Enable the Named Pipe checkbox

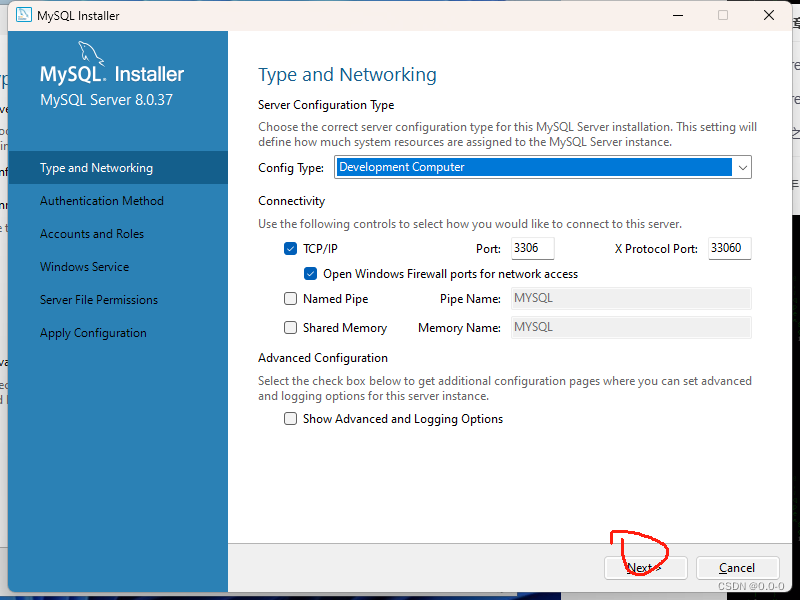[x=290, y=298]
